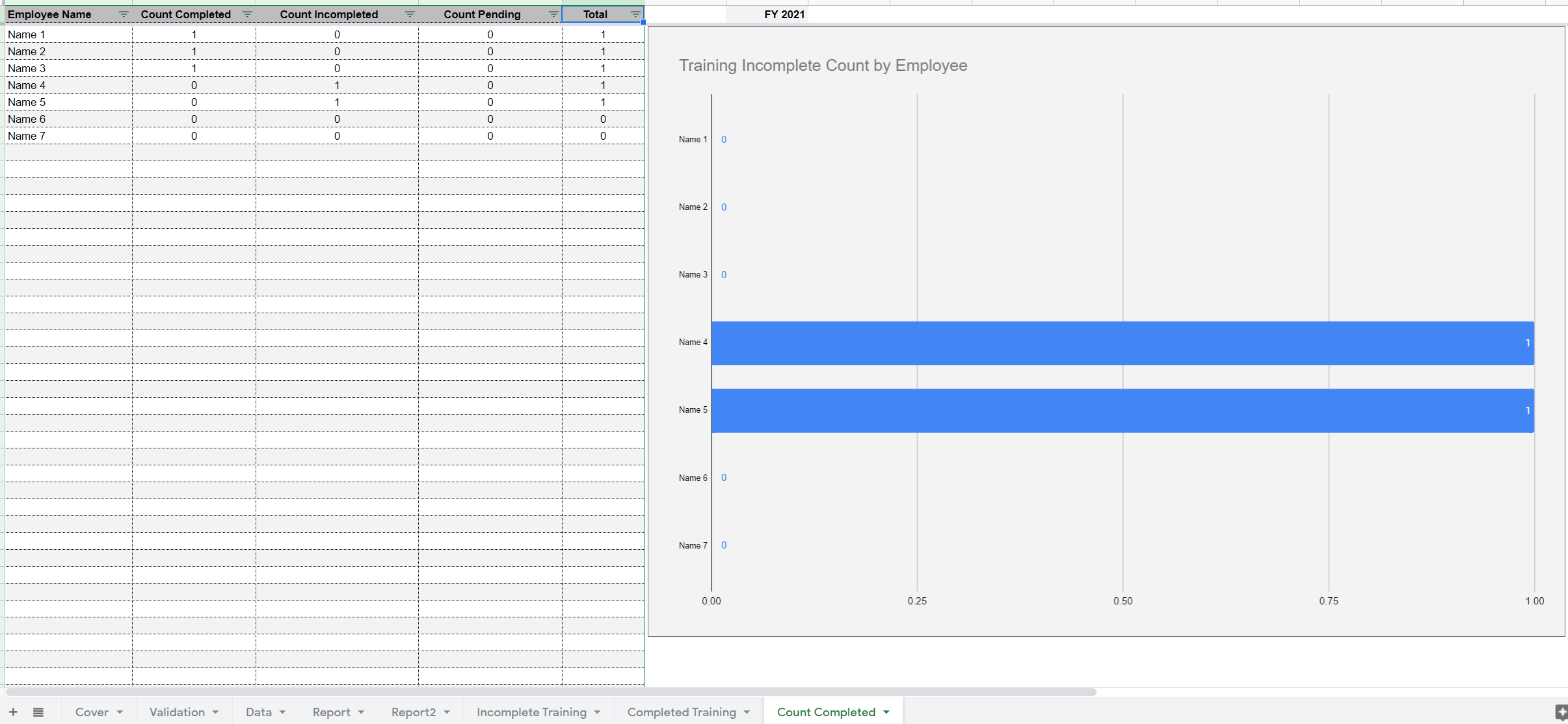This screenshot has height=724, width=1568.
Task: Select Total value for Name 6
Action: tap(603, 119)
